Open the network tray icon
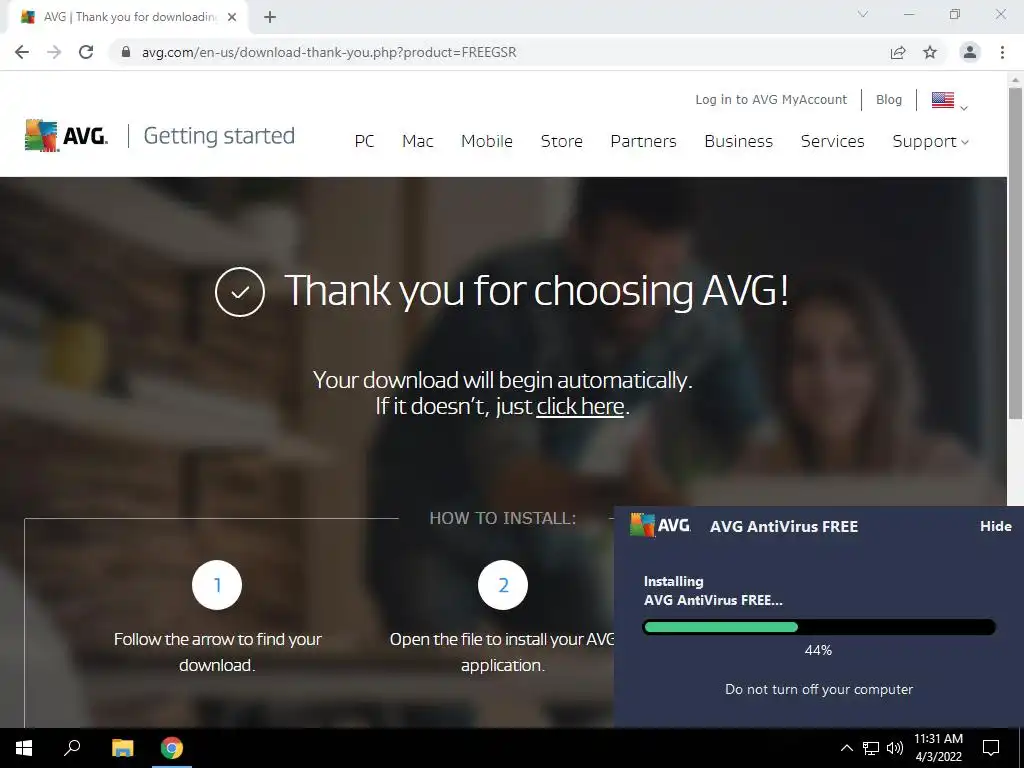Viewport: 1024px width, 768px height. tap(871, 748)
